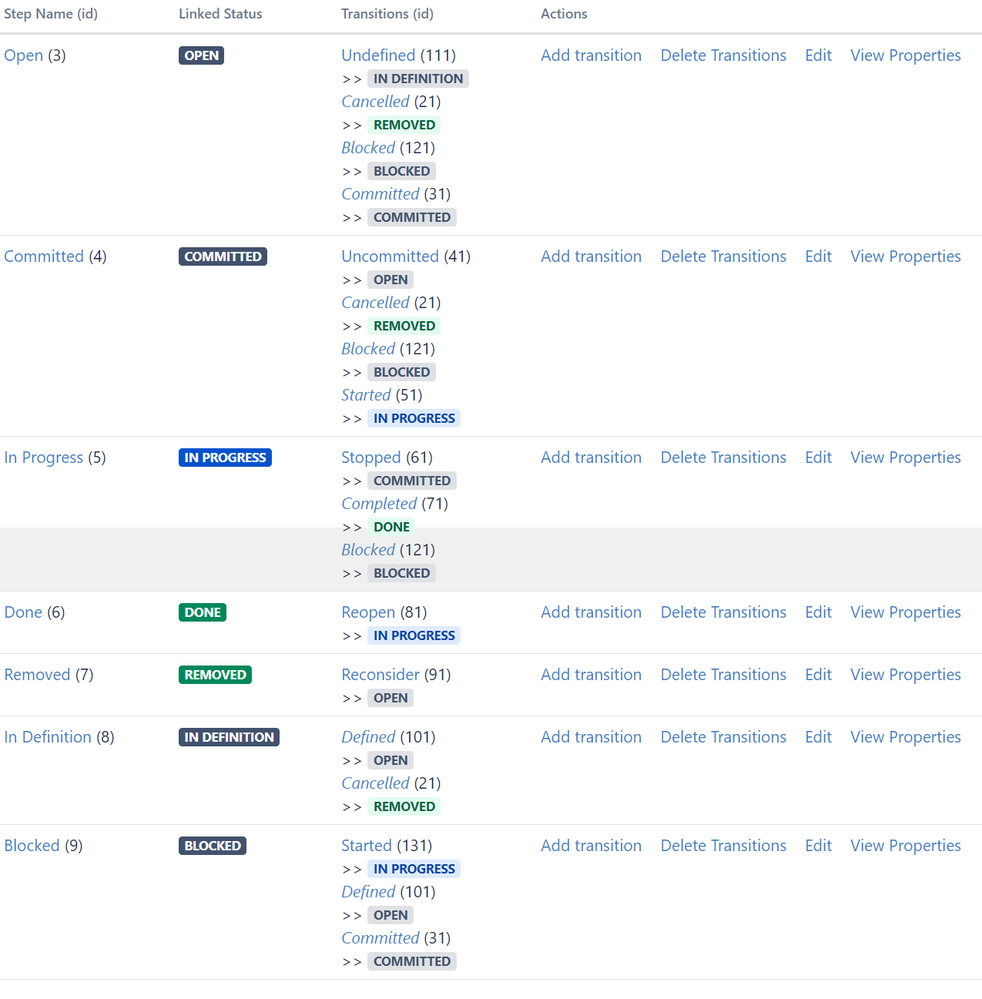This screenshot has width=982, height=999.
Task: Open the Started transition in the Blocked row
Action: 366,845
